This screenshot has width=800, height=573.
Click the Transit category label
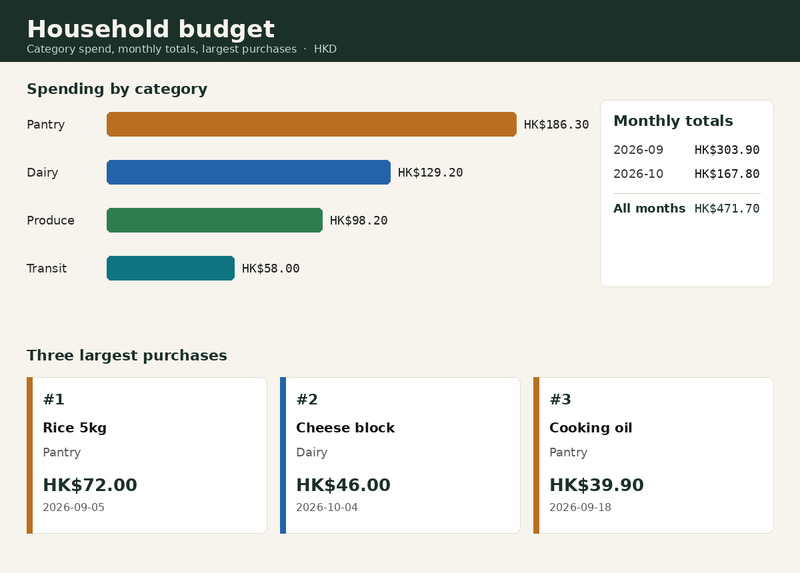pyautogui.click(x=46, y=268)
